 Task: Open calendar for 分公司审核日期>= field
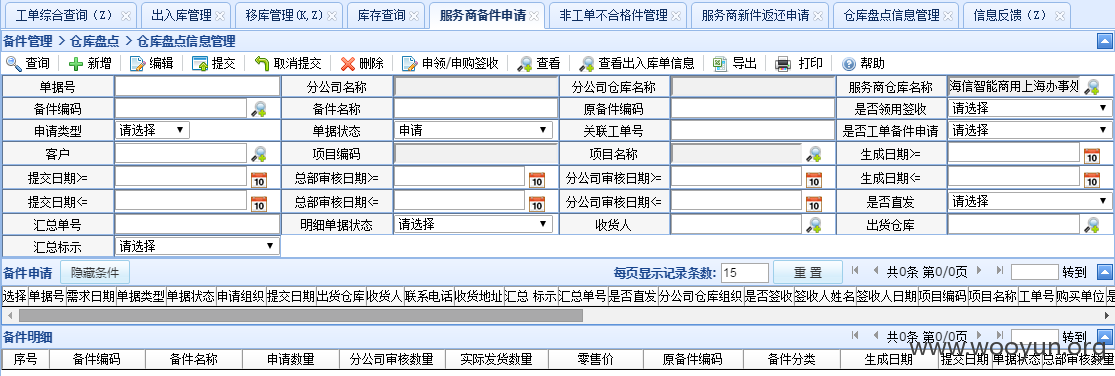pos(813,180)
